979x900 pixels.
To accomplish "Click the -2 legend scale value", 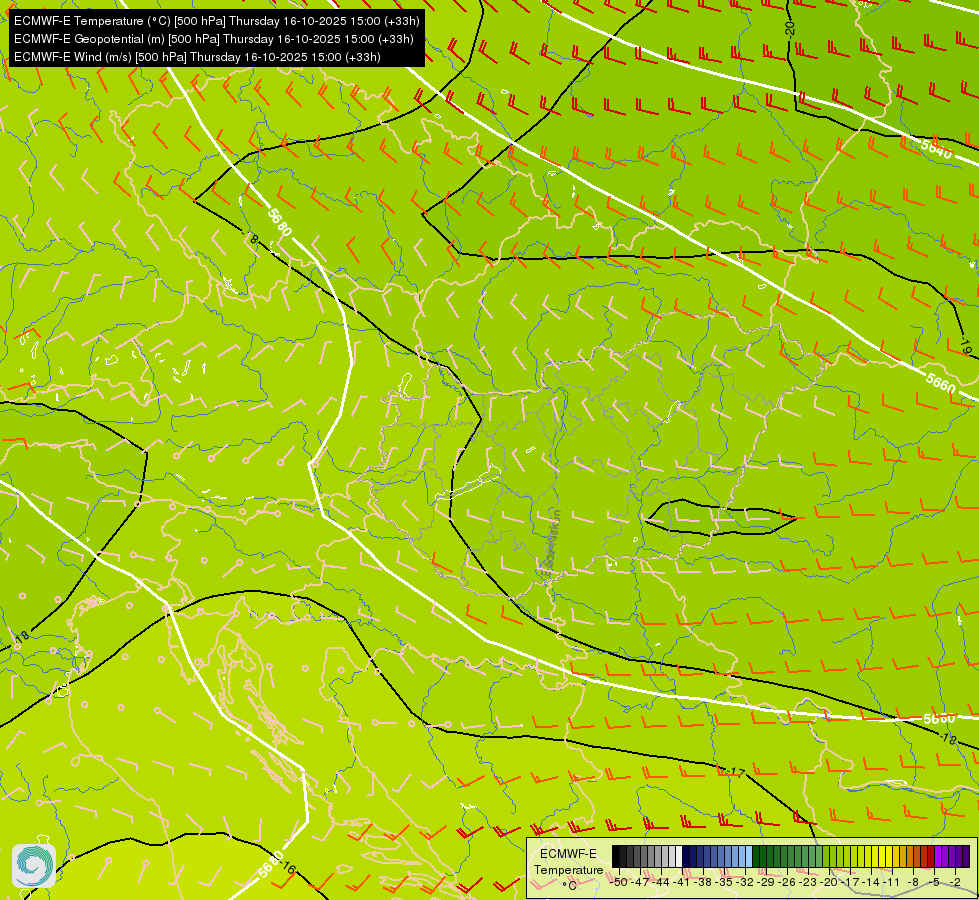I will 955,883.
